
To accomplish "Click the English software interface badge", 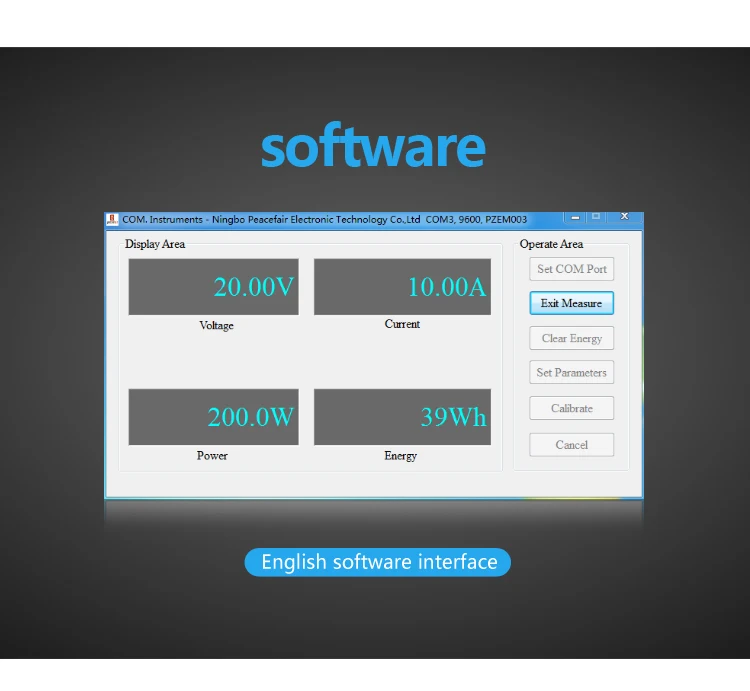I will tap(378, 562).
